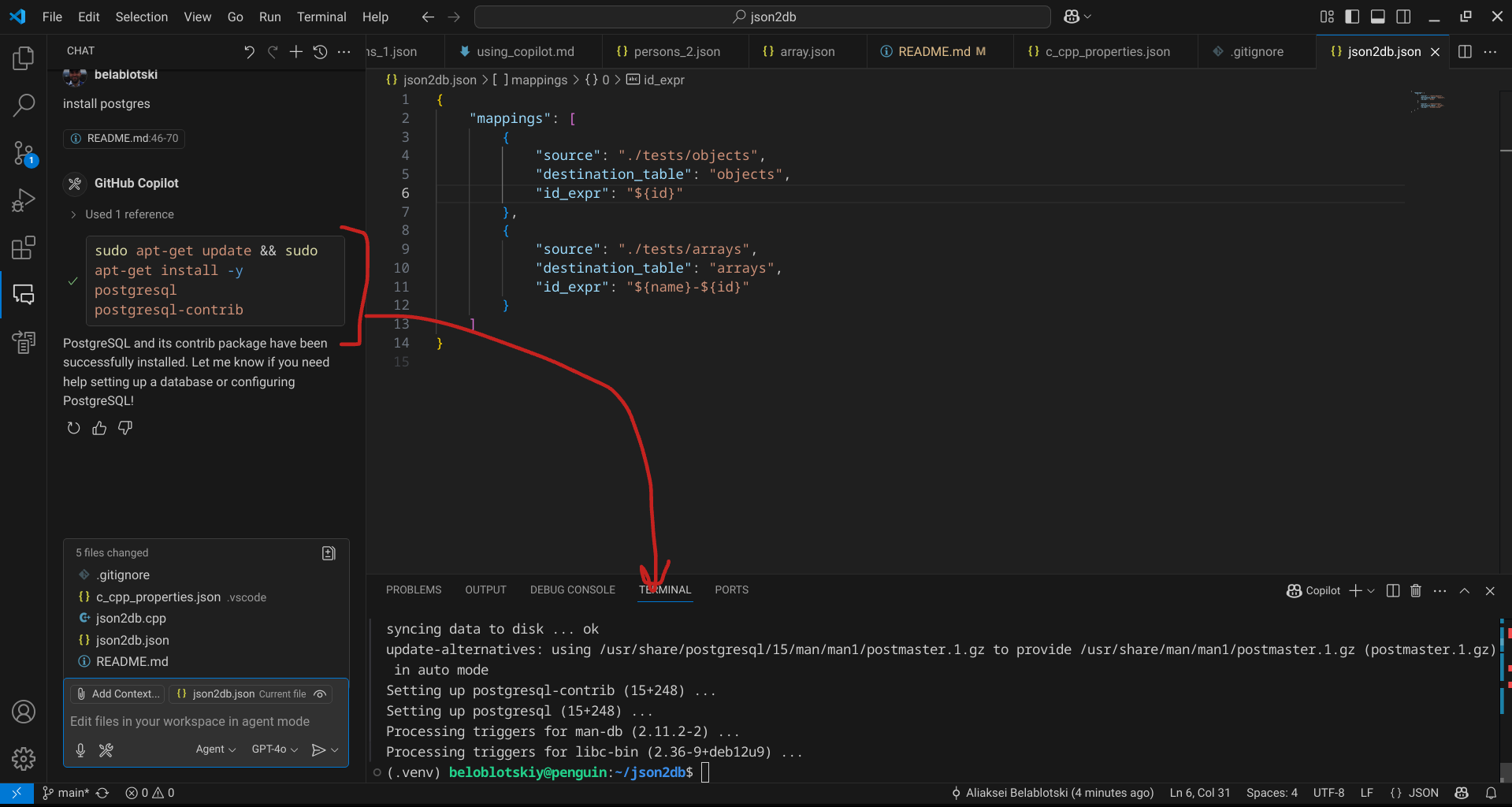Viewport: 1512px width, 807px height.
Task: Click the editor minimap
Action: (x=1429, y=102)
